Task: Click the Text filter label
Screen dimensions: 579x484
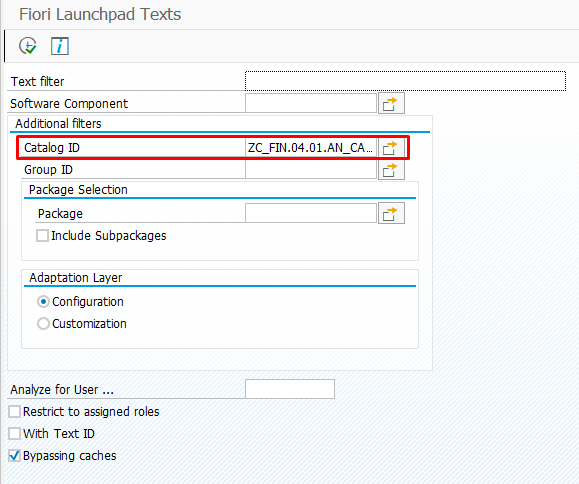Action: 38,81
